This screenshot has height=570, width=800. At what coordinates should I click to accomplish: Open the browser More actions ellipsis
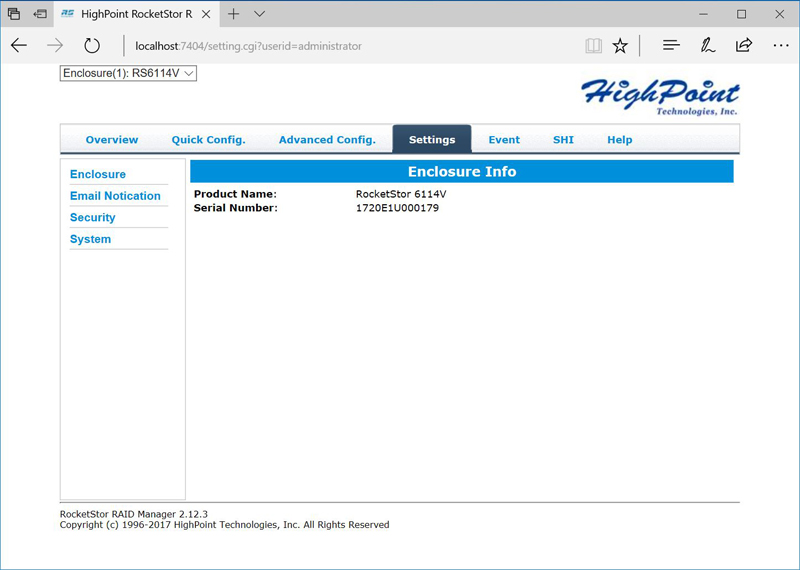pos(781,46)
